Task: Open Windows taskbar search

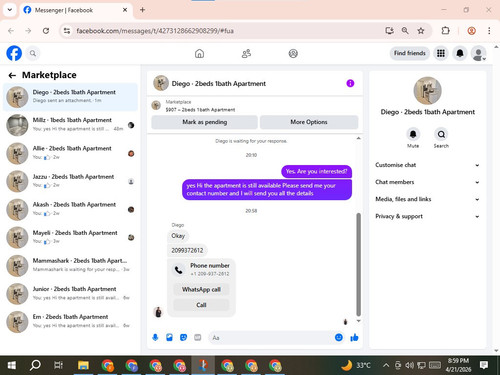Action: [35, 365]
